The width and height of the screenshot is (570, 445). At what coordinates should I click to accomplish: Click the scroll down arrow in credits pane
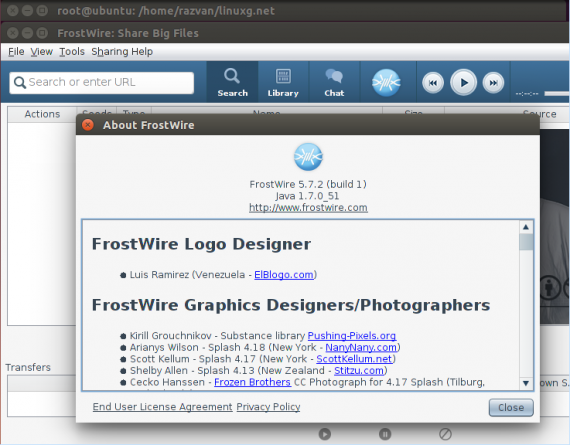(526, 383)
